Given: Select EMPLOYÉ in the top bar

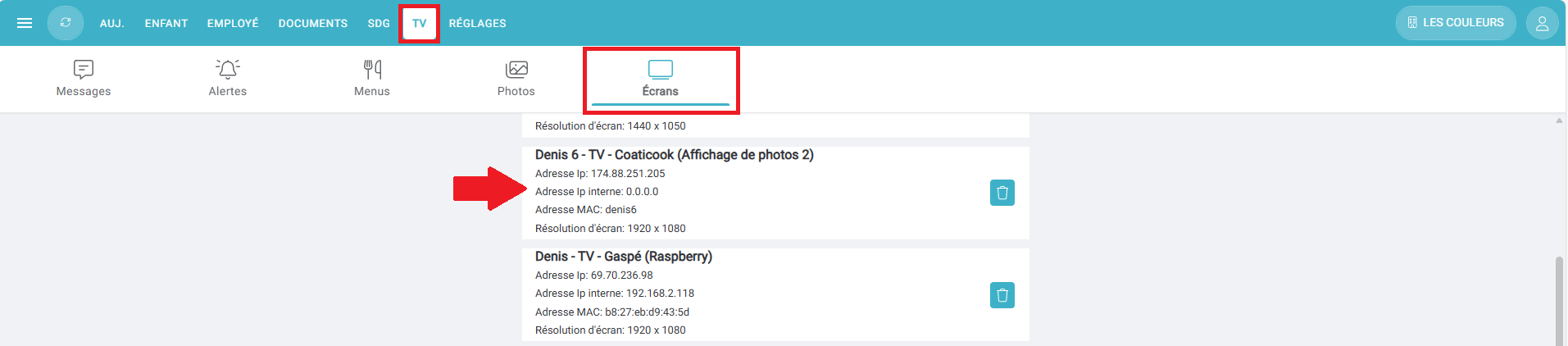Looking at the screenshot, I should 233,23.
